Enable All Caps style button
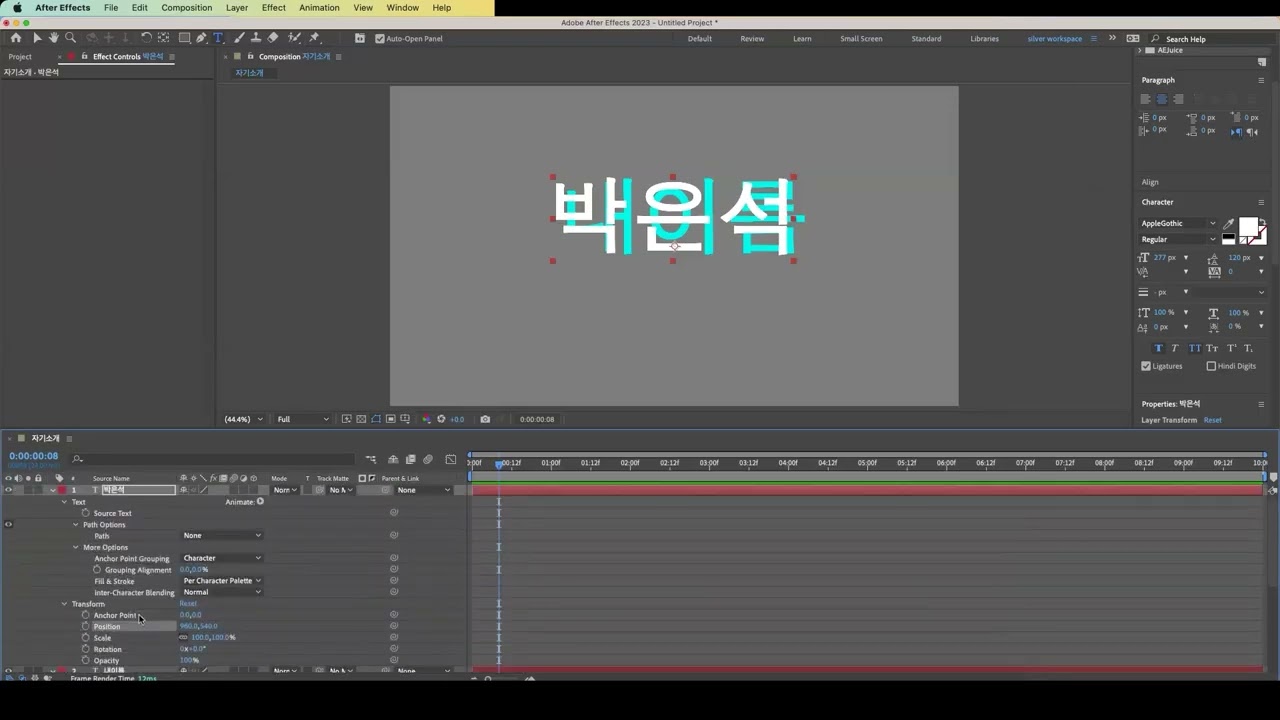The width and height of the screenshot is (1280, 720). tap(1194, 348)
